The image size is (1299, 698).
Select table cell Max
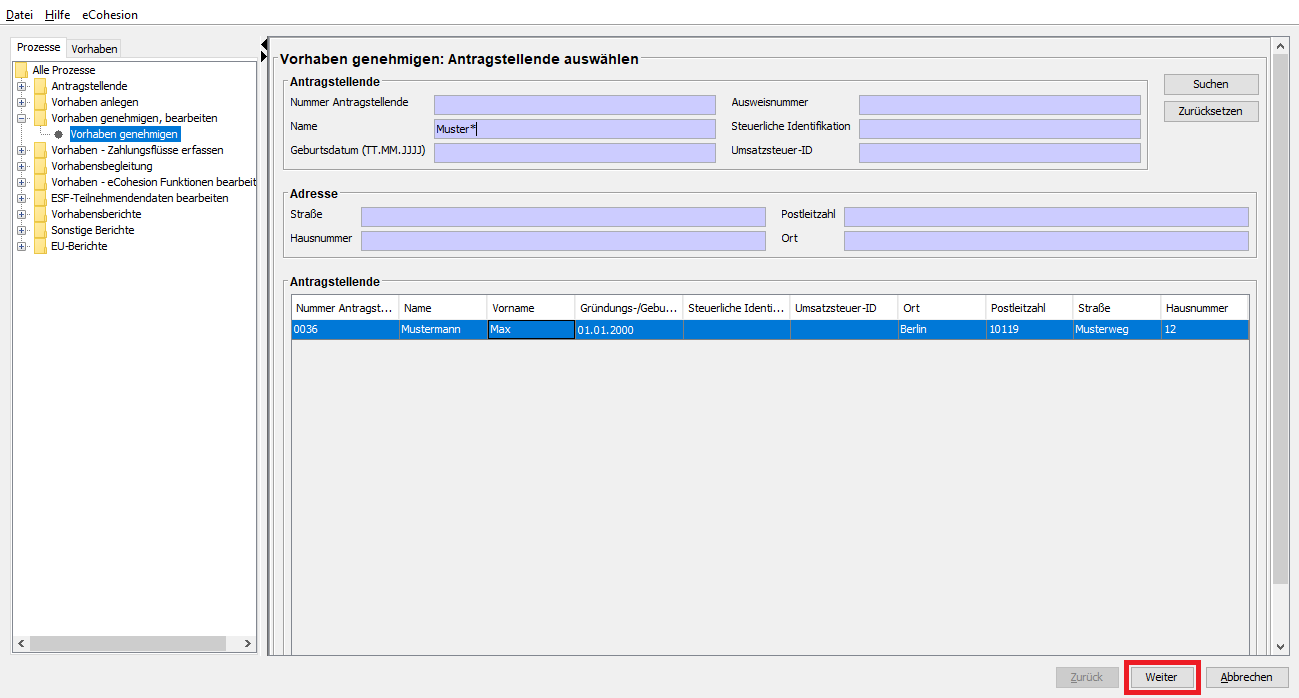pyautogui.click(x=531, y=330)
